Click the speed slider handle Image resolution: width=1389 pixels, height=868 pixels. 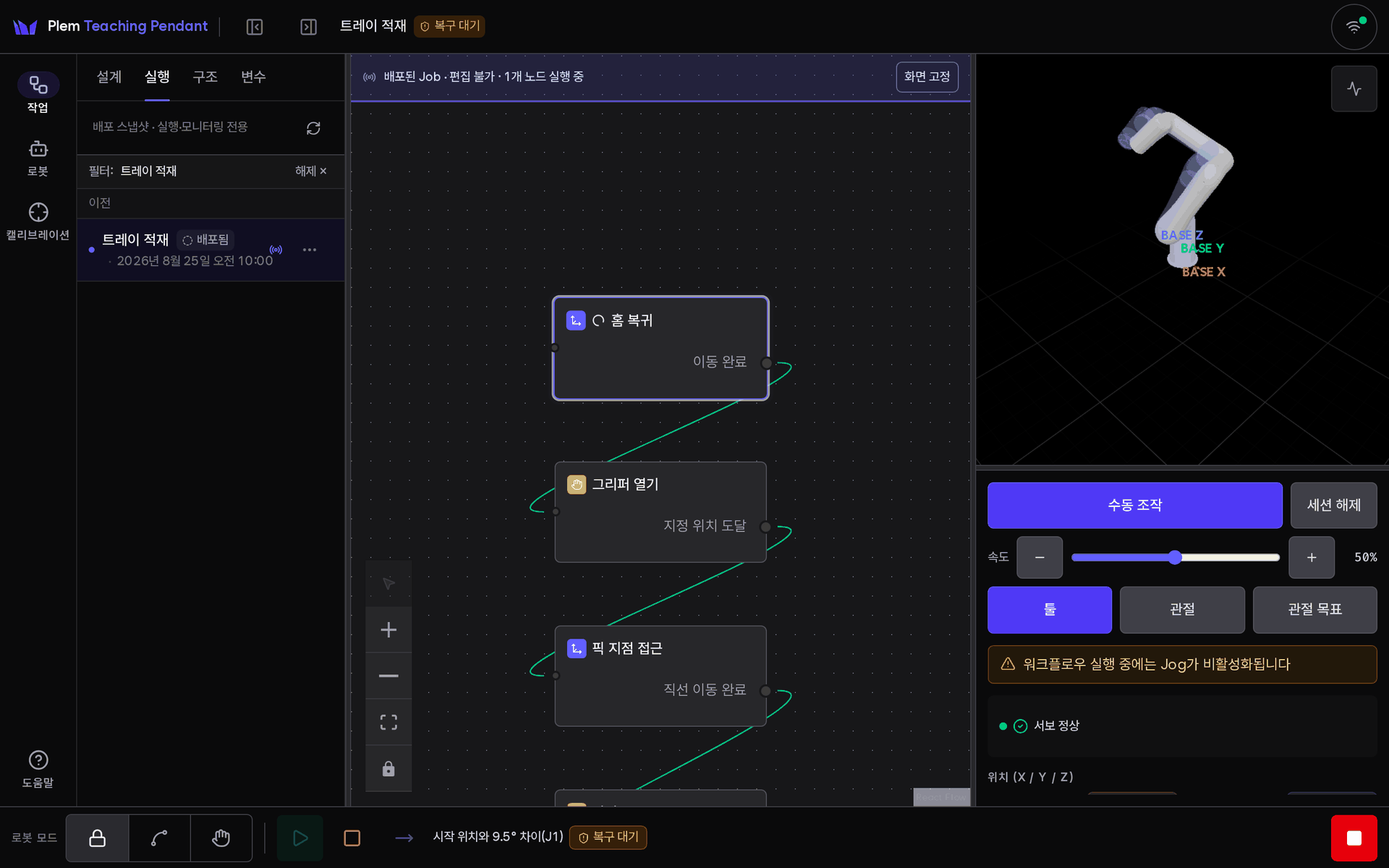pos(1175,557)
